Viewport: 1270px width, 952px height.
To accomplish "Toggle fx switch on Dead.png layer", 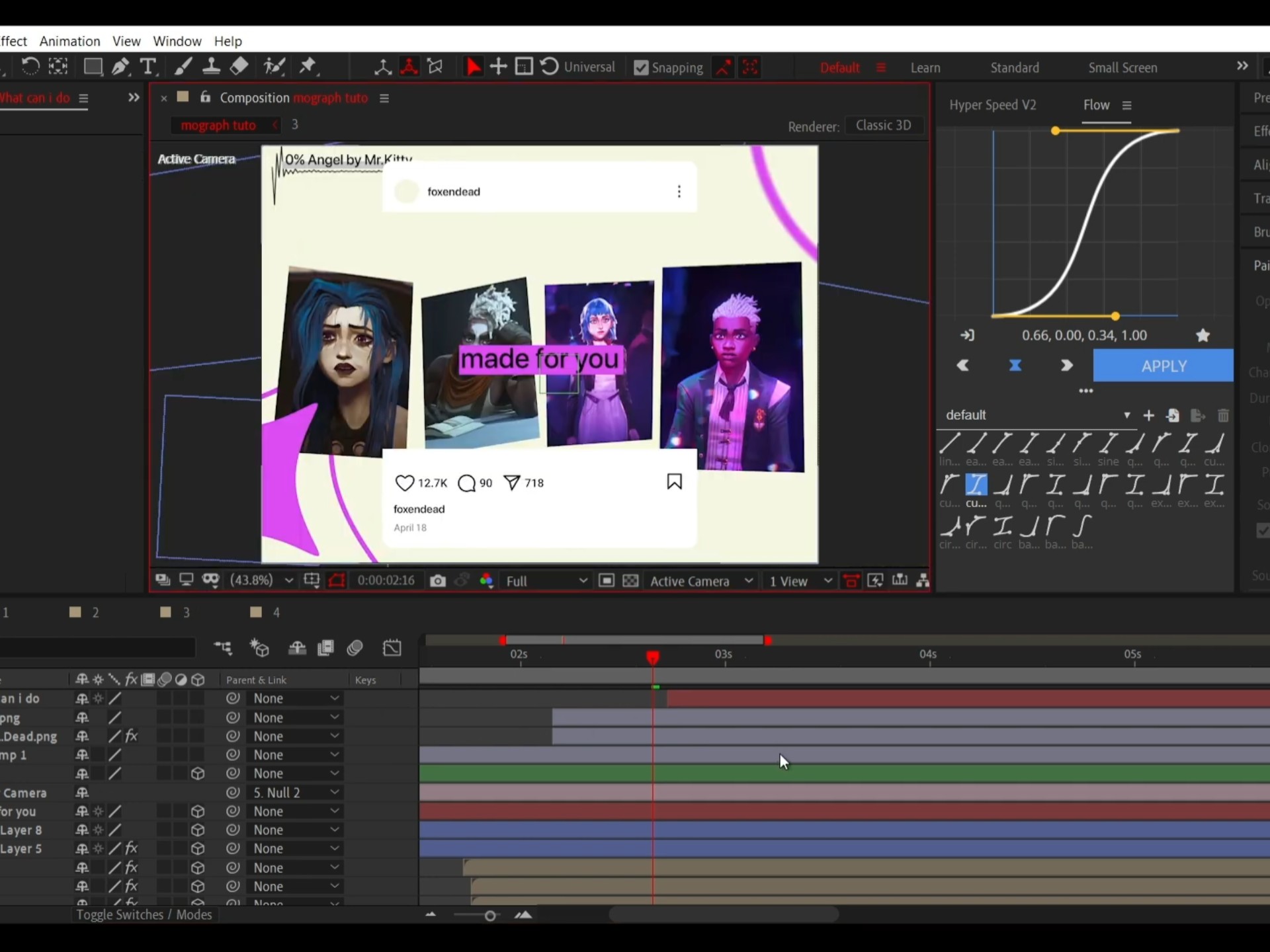I will coord(131,736).
